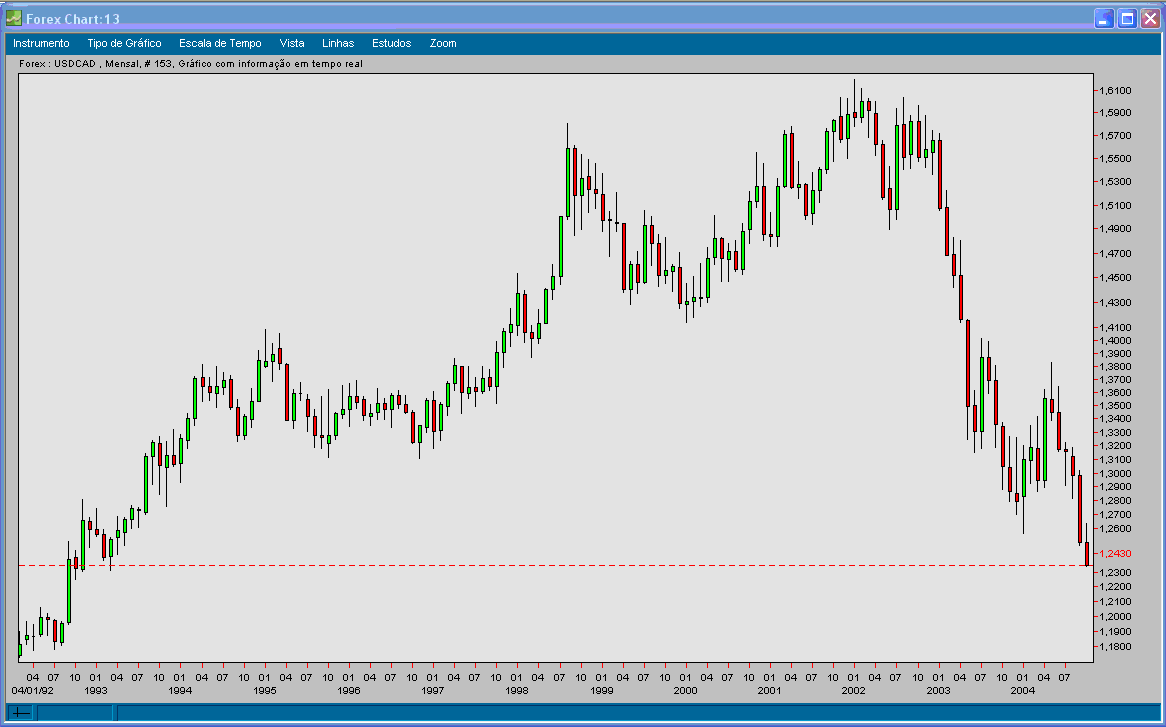The width and height of the screenshot is (1166, 727).
Task: Minimize the Forex Chart window
Action: click(1104, 17)
